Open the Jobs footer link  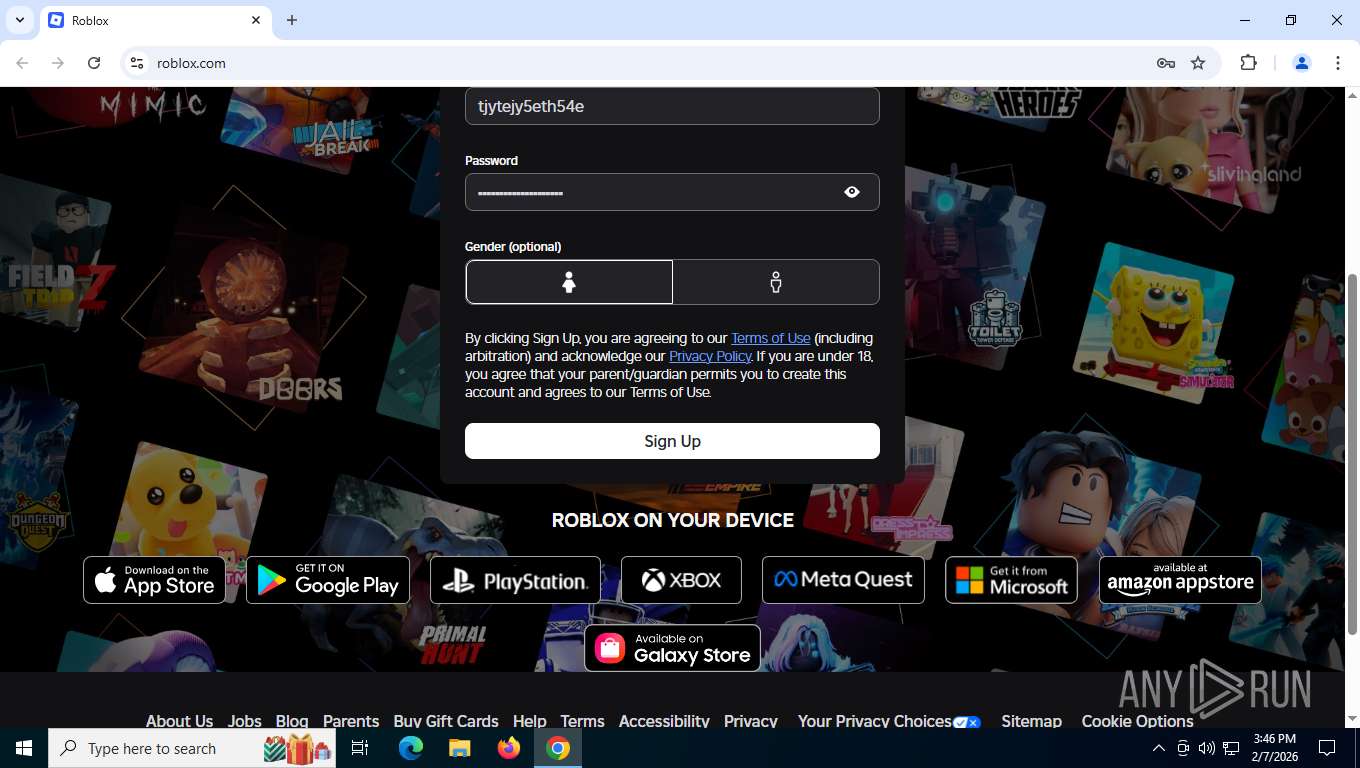coord(244,720)
